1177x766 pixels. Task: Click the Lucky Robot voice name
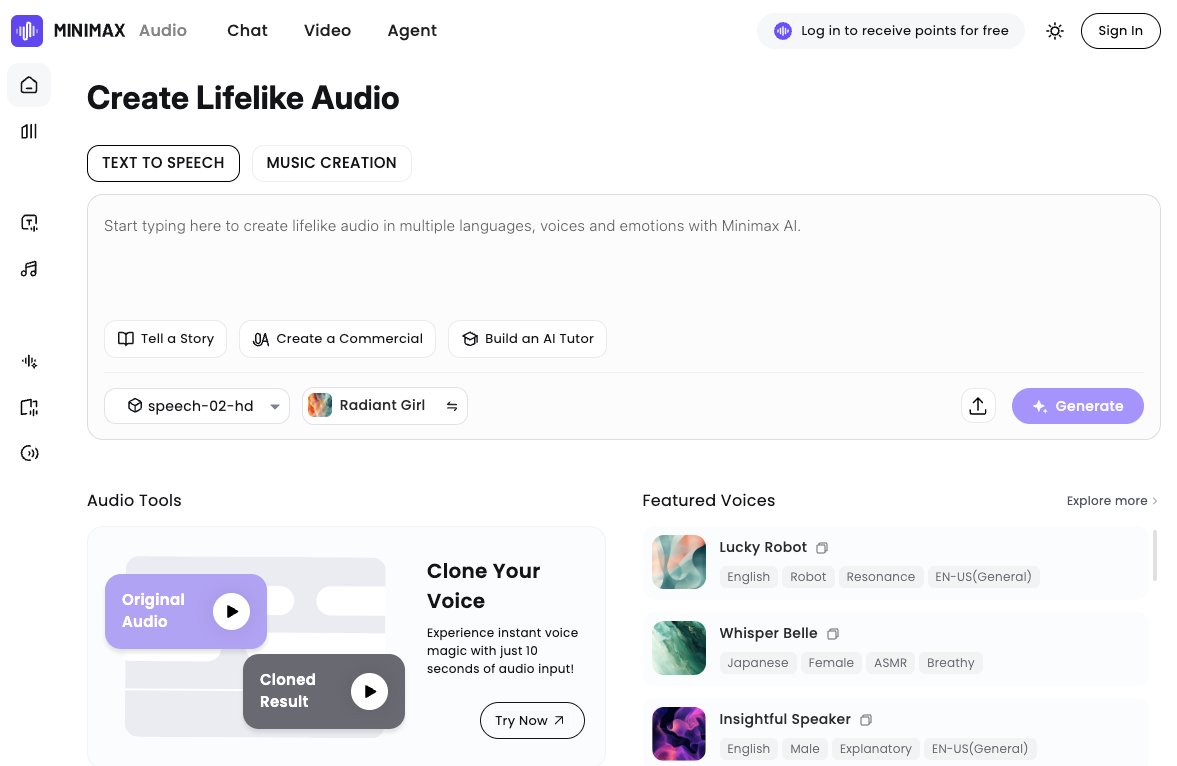(763, 547)
